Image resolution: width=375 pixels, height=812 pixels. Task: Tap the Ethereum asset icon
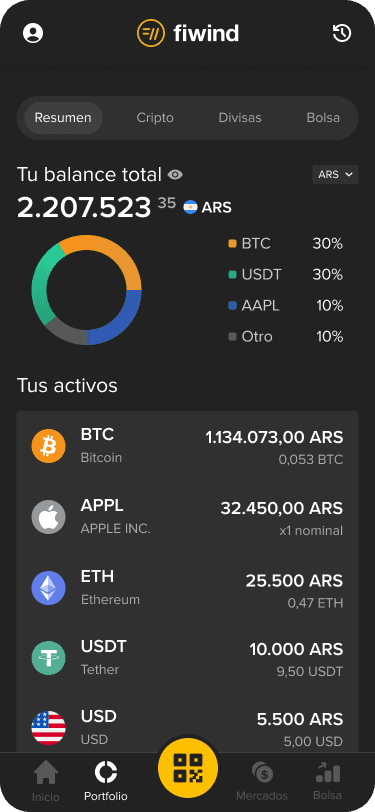pyautogui.click(x=49, y=588)
